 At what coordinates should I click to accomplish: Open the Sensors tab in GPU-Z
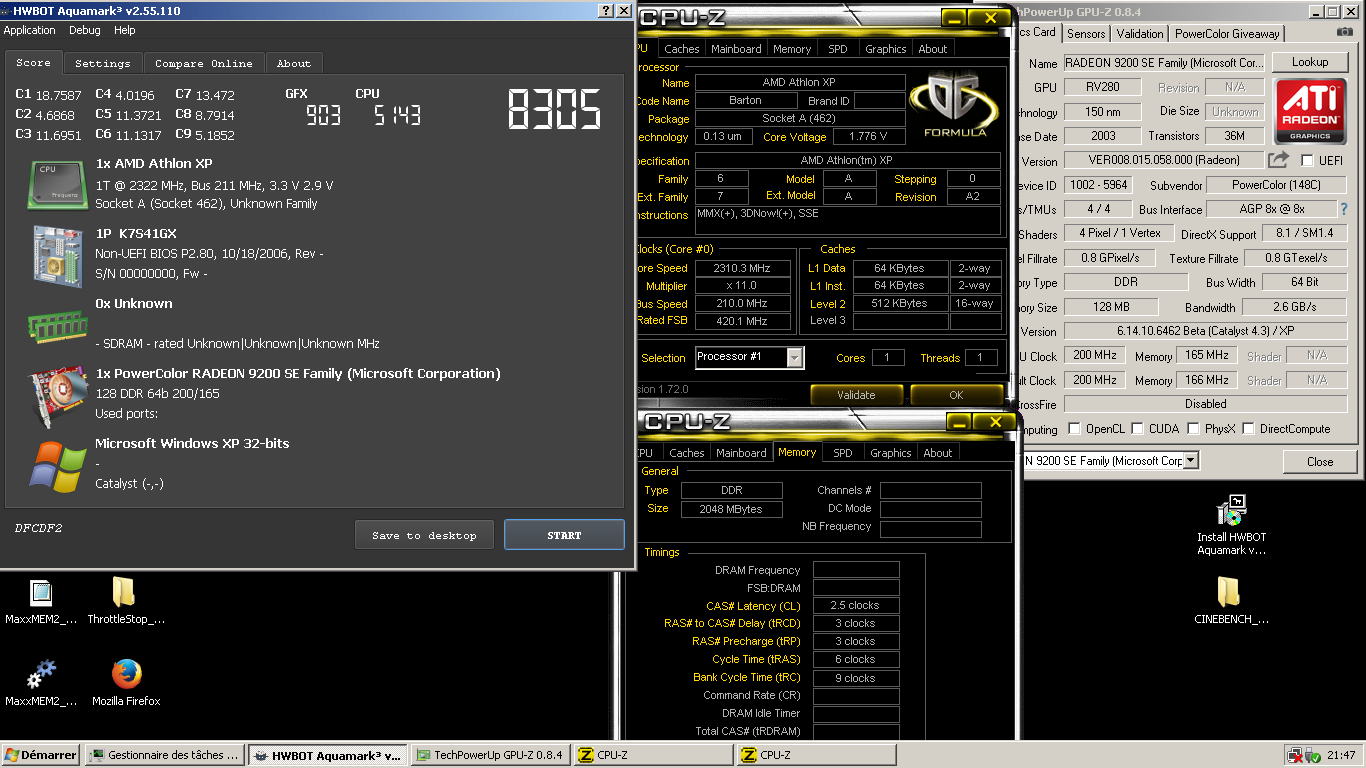pos(1086,33)
